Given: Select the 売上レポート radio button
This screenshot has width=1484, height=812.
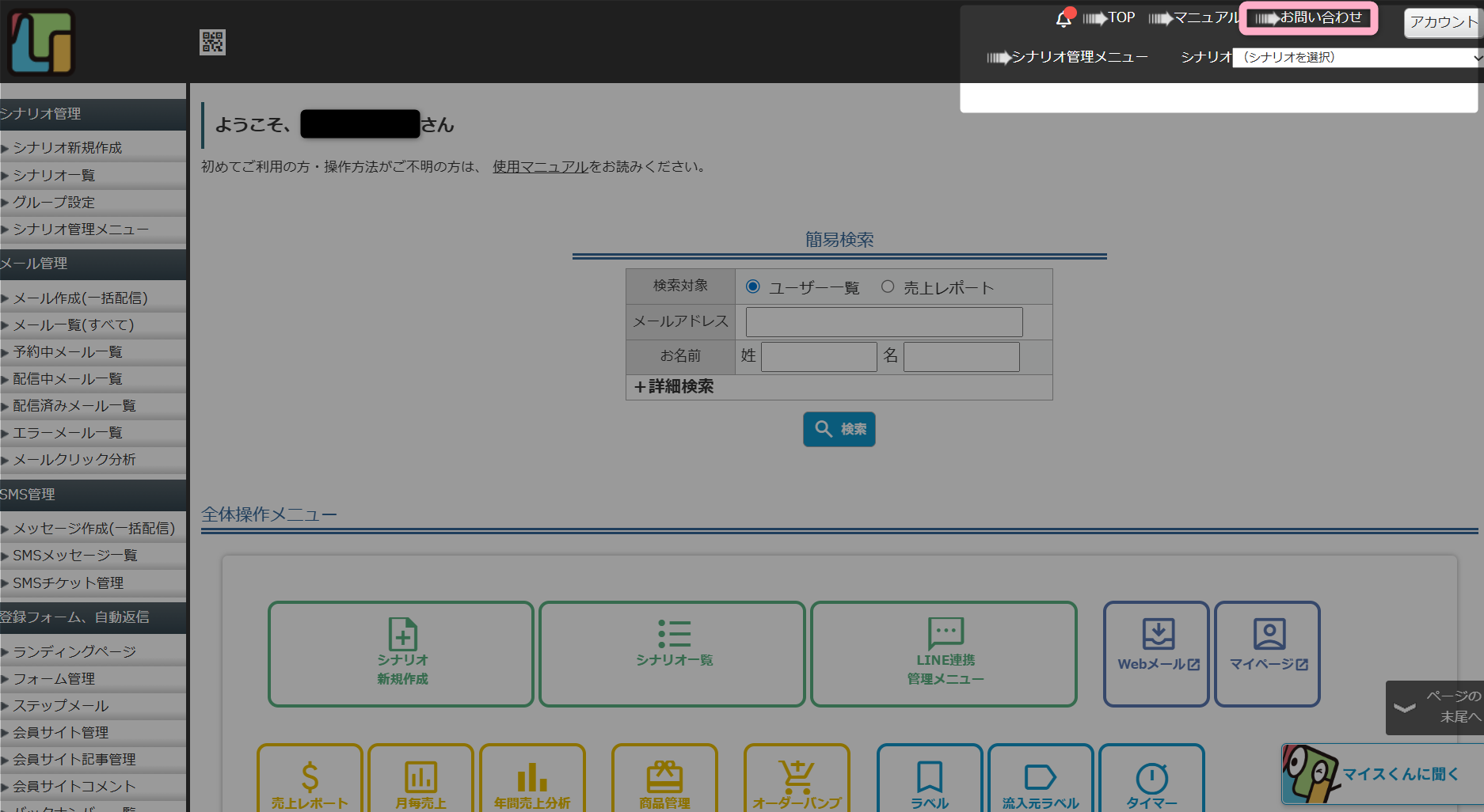Looking at the screenshot, I should tap(888, 286).
